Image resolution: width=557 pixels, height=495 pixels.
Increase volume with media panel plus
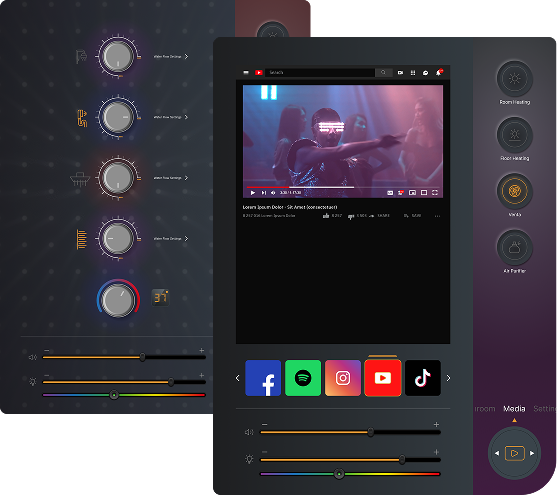(436, 424)
